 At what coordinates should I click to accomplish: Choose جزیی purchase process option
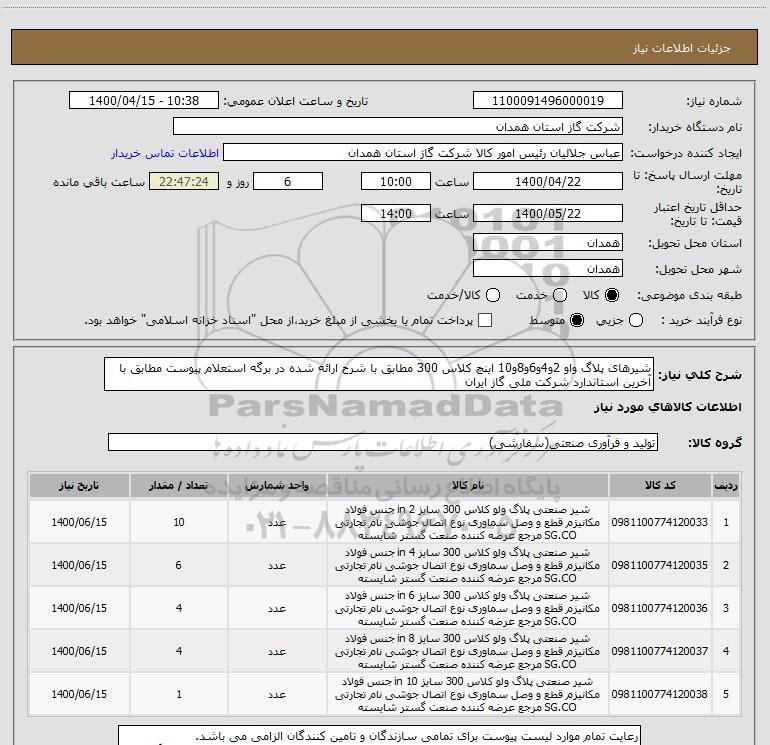[x=636, y=320]
